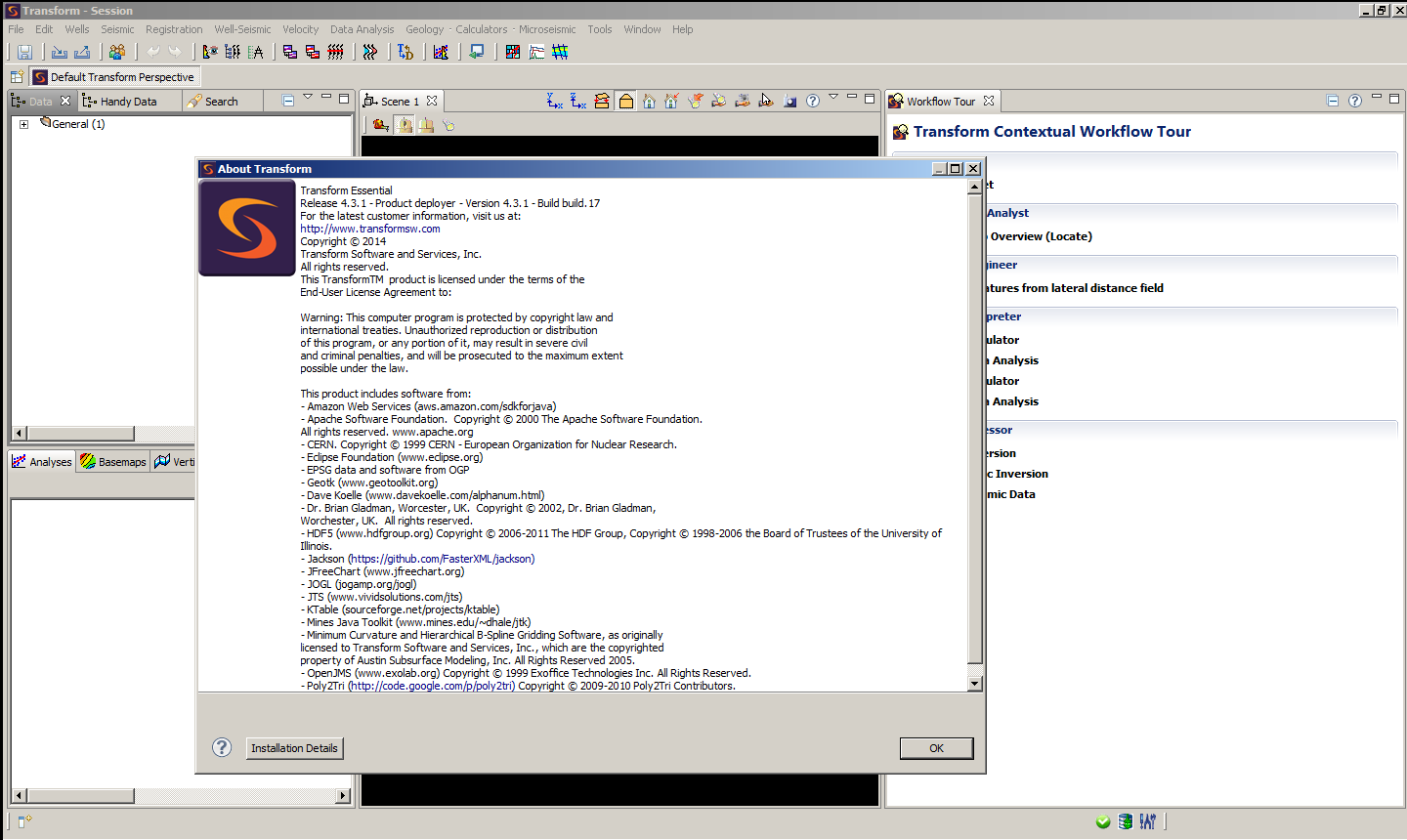Click bottom-left status bar new item icon

24,821
